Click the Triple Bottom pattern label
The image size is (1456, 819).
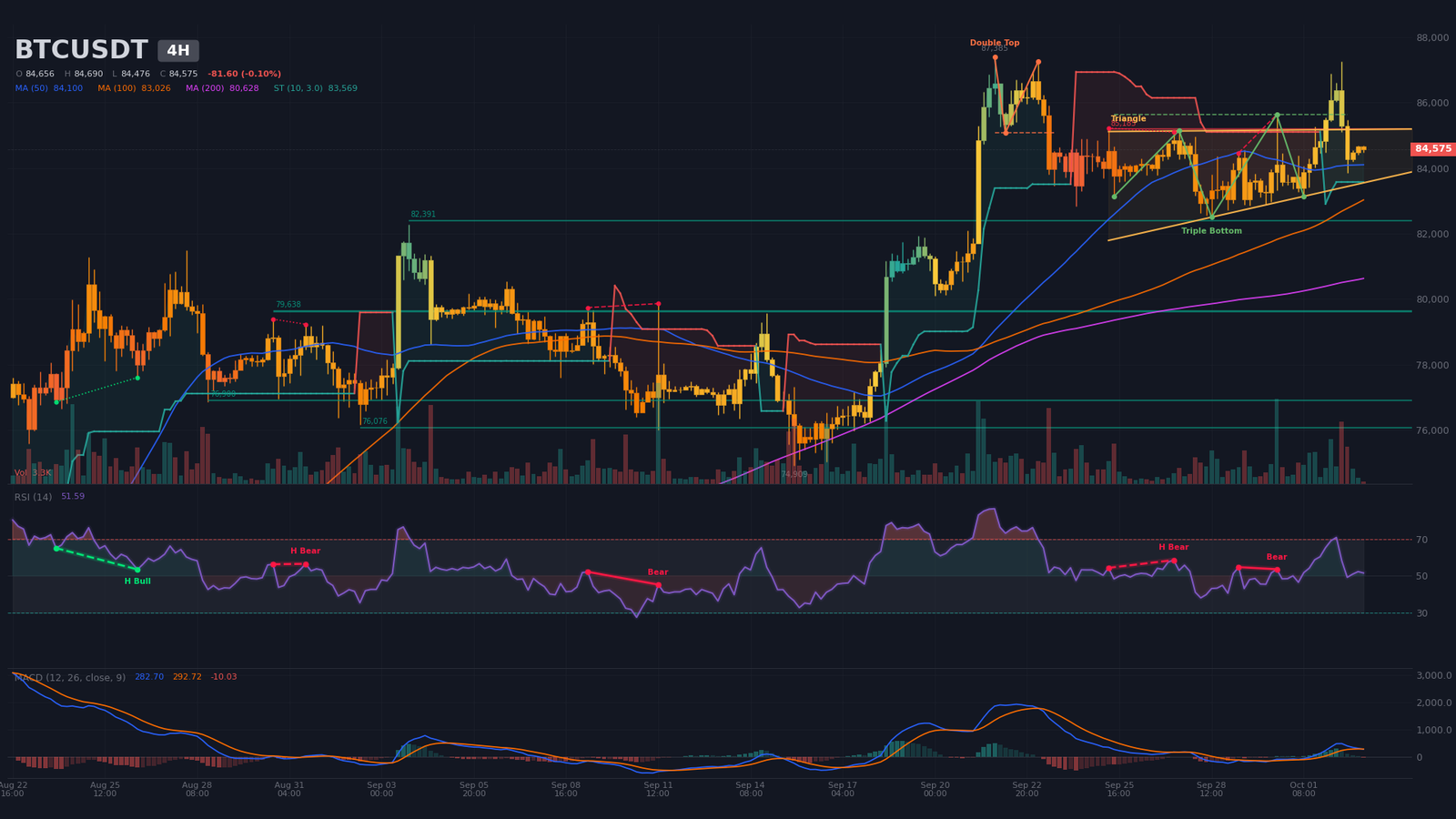pyautogui.click(x=1211, y=231)
